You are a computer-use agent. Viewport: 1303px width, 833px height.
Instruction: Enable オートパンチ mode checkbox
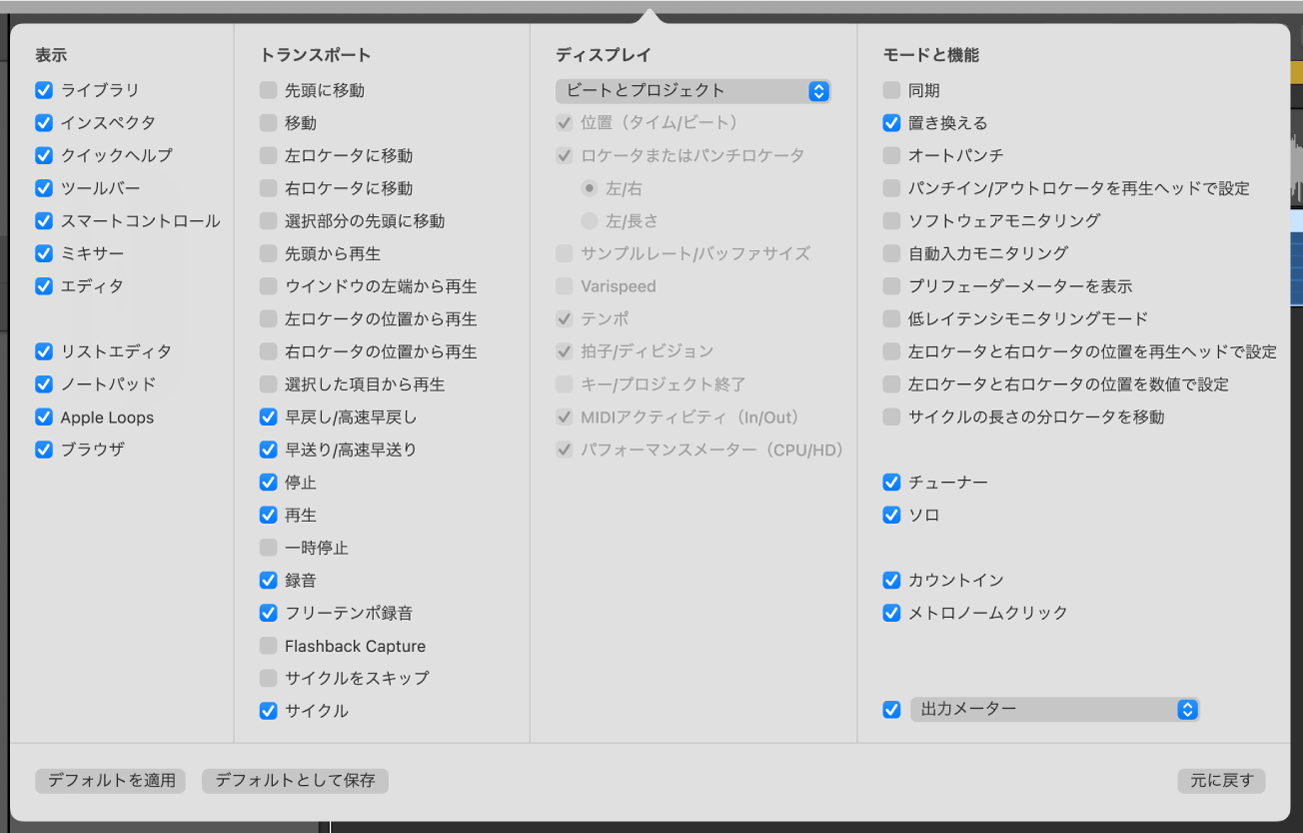tap(892, 155)
